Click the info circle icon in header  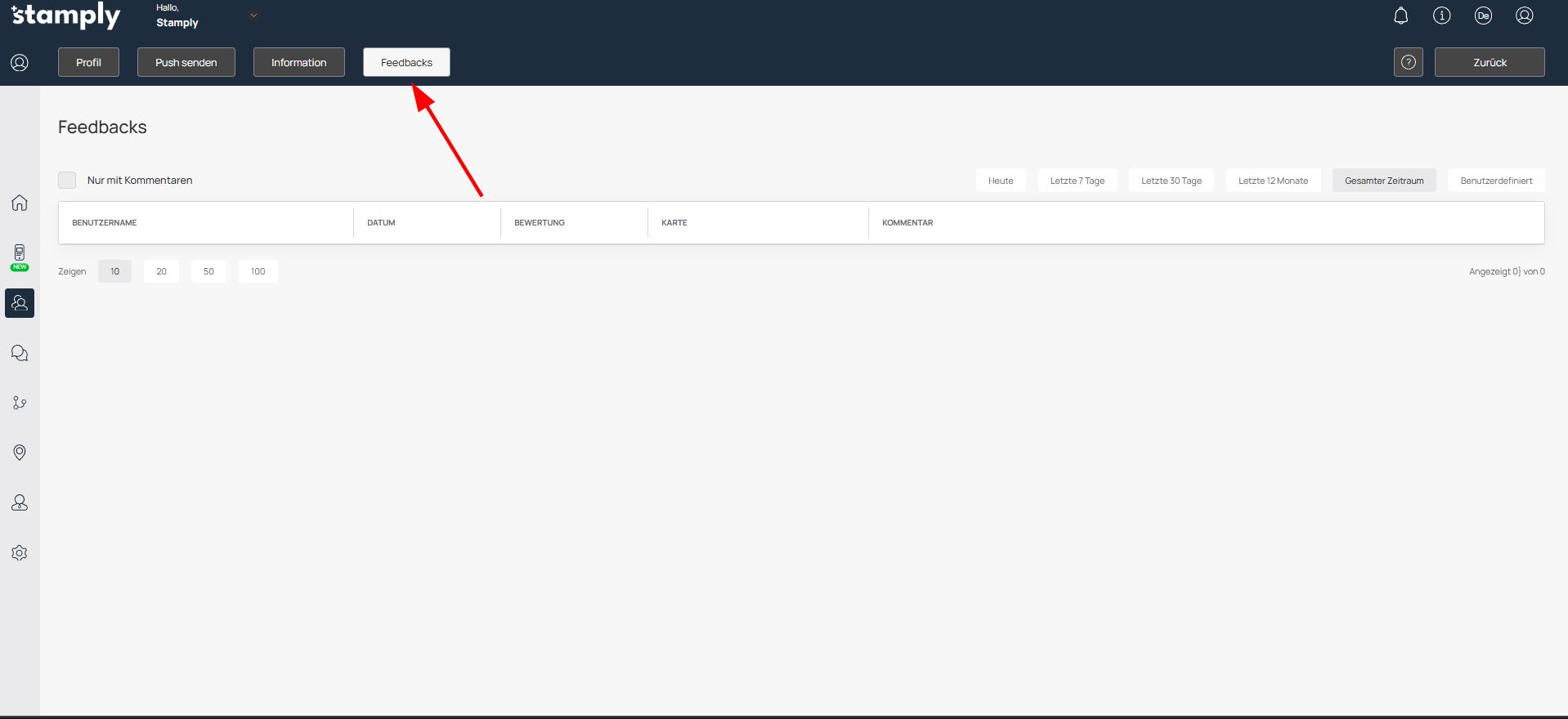(x=1441, y=16)
